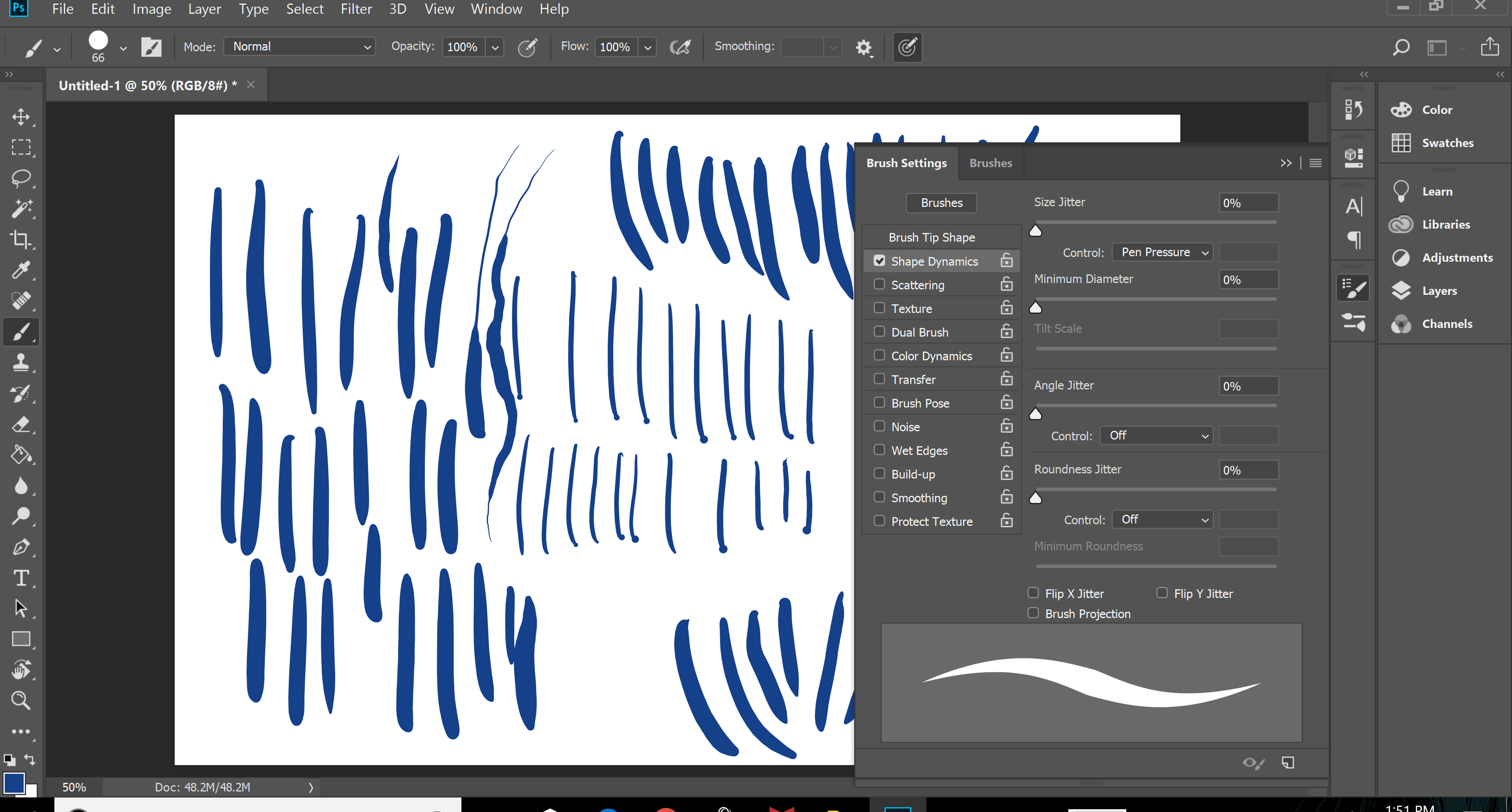Check the Flip X Jitter box
Screen dimensions: 1512x812
[1033, 593]
